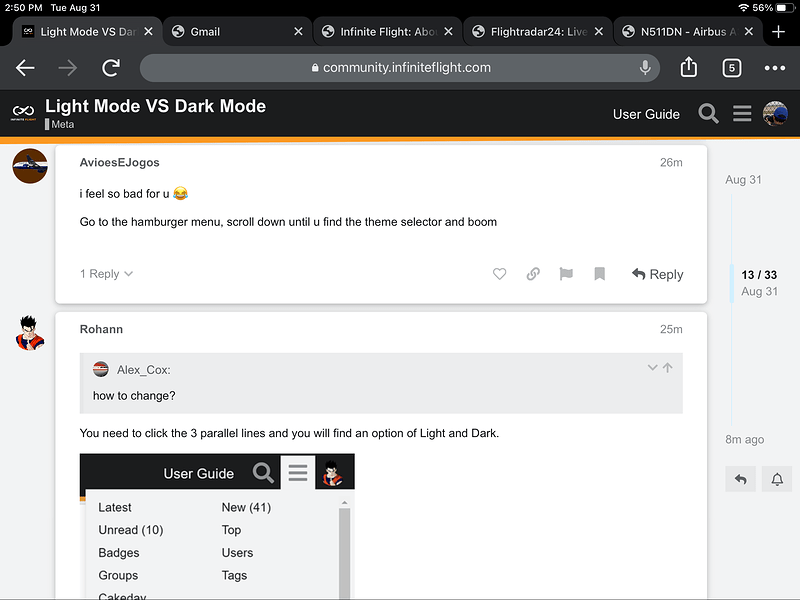Click the text 'how to change?'
The width and height of the screenshot is (800, 600).
click(x=134, y=396)
